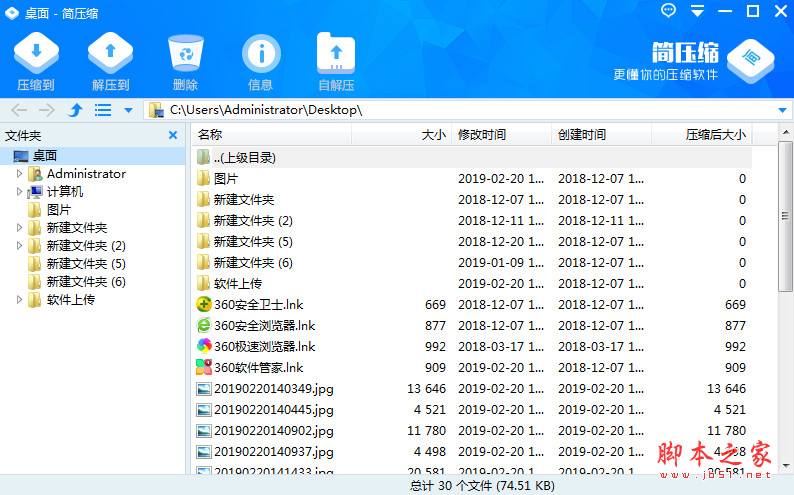Viewport: 794px width, 495px height.
Task: Expand the 计算机 tree node
Action: [19, 192]
